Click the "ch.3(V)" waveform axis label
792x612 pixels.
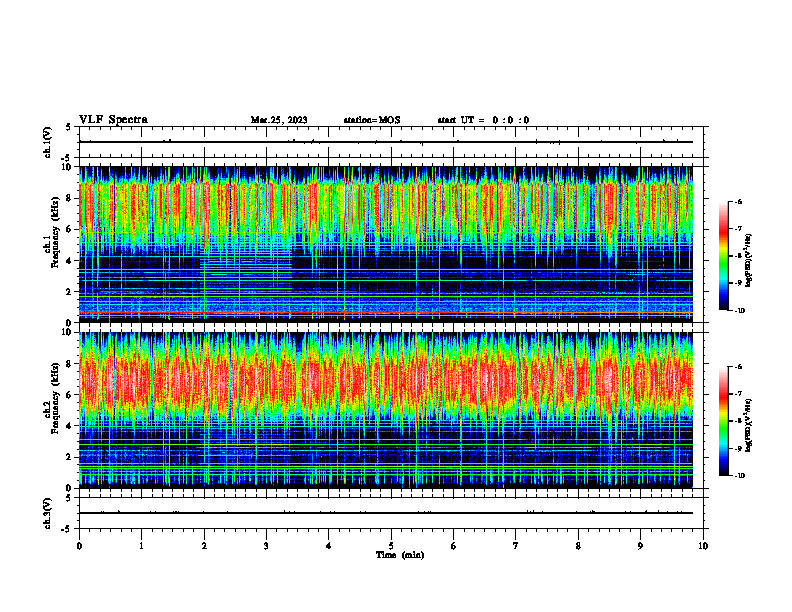48,513
